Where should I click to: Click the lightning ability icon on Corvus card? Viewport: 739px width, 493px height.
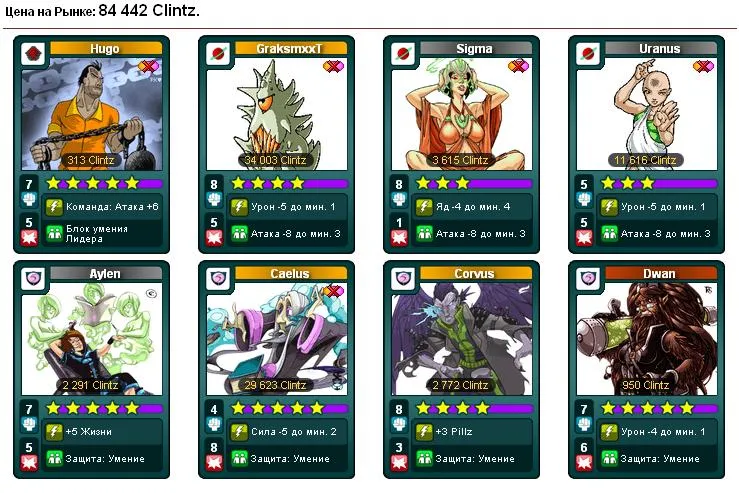(x=424, y=432)
